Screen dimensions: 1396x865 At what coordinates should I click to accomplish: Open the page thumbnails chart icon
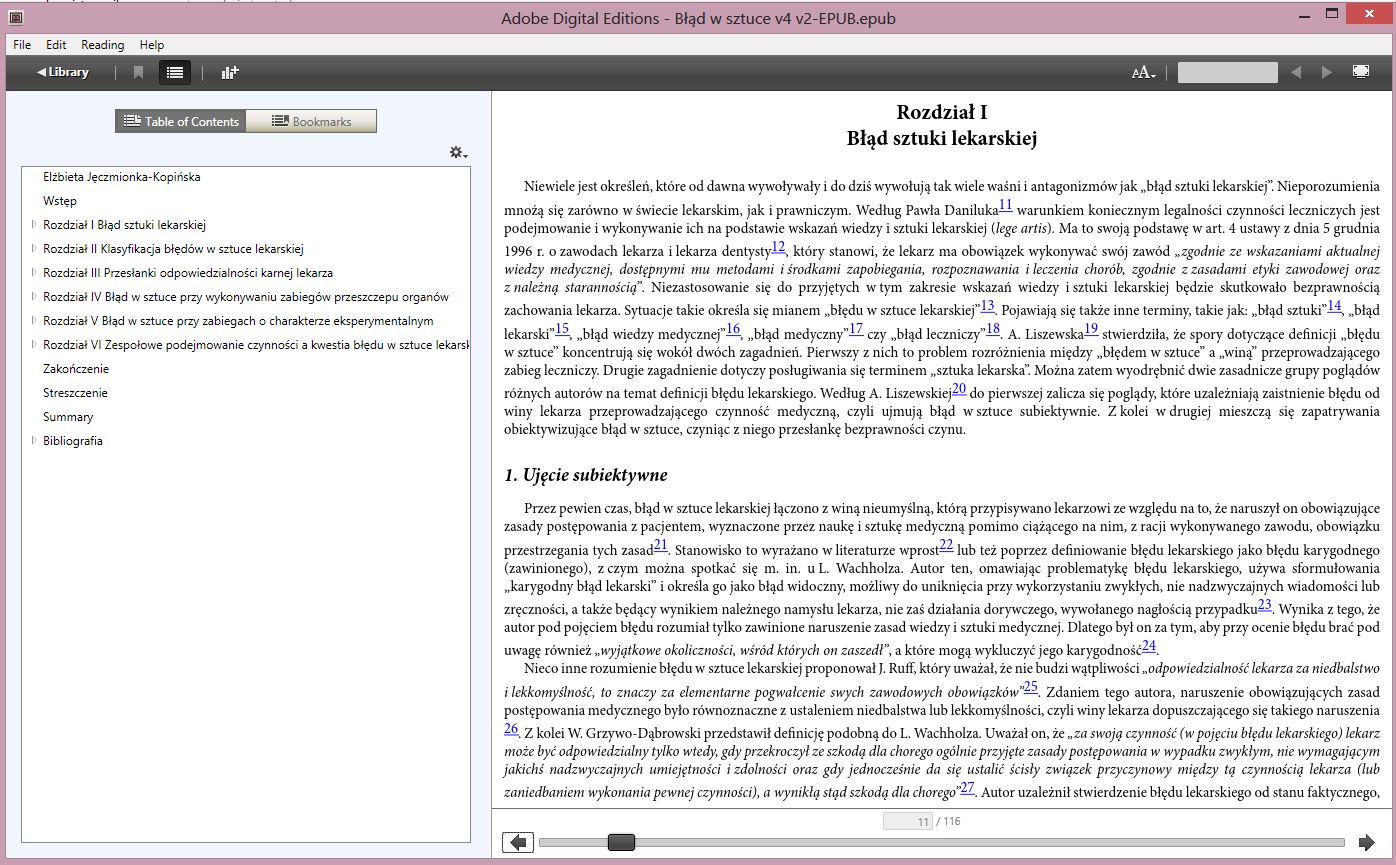(x=230, y=72)
